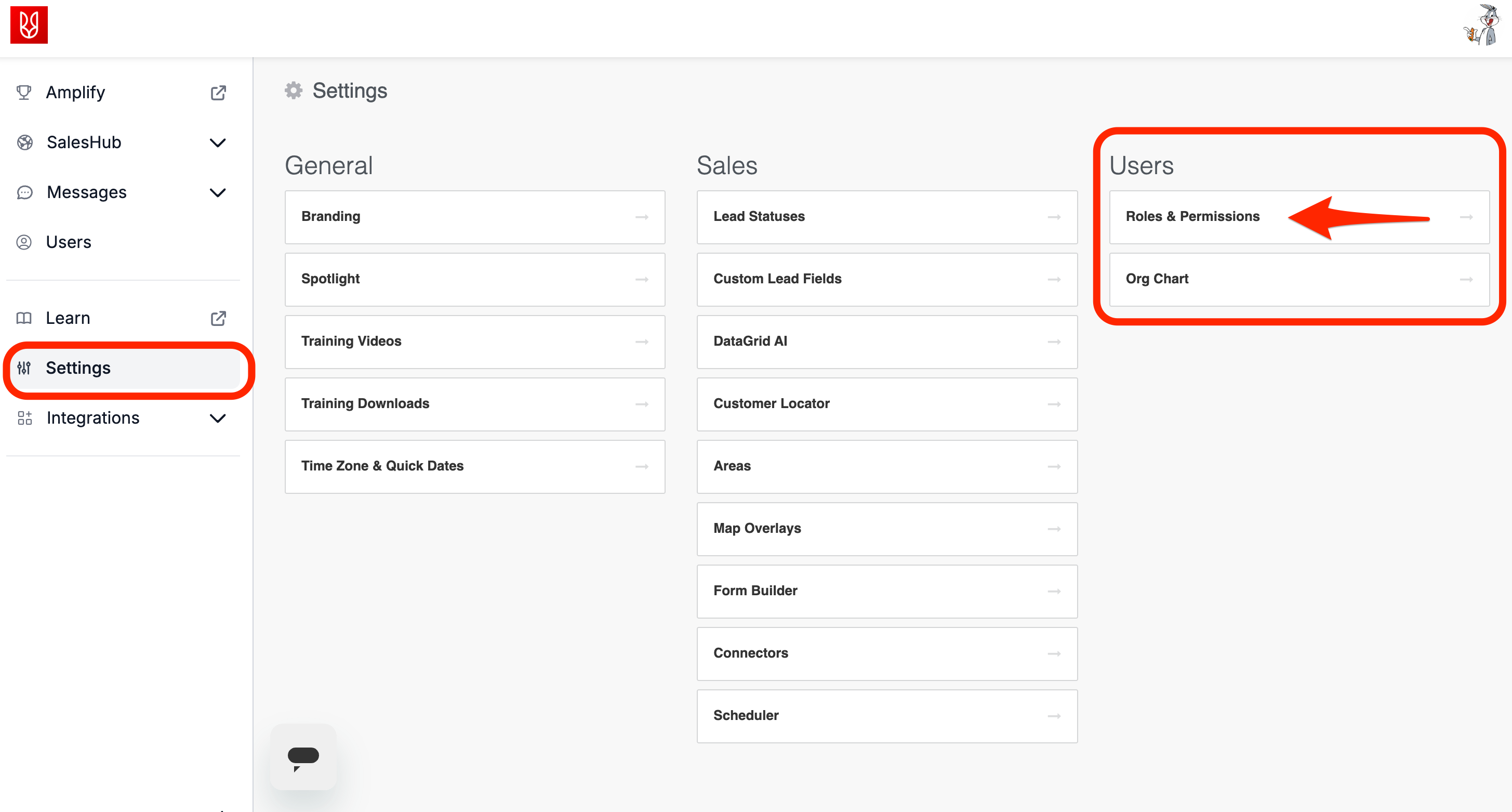
Task: Click the Amplify trophy icon
Action: [x=24, y=92]
